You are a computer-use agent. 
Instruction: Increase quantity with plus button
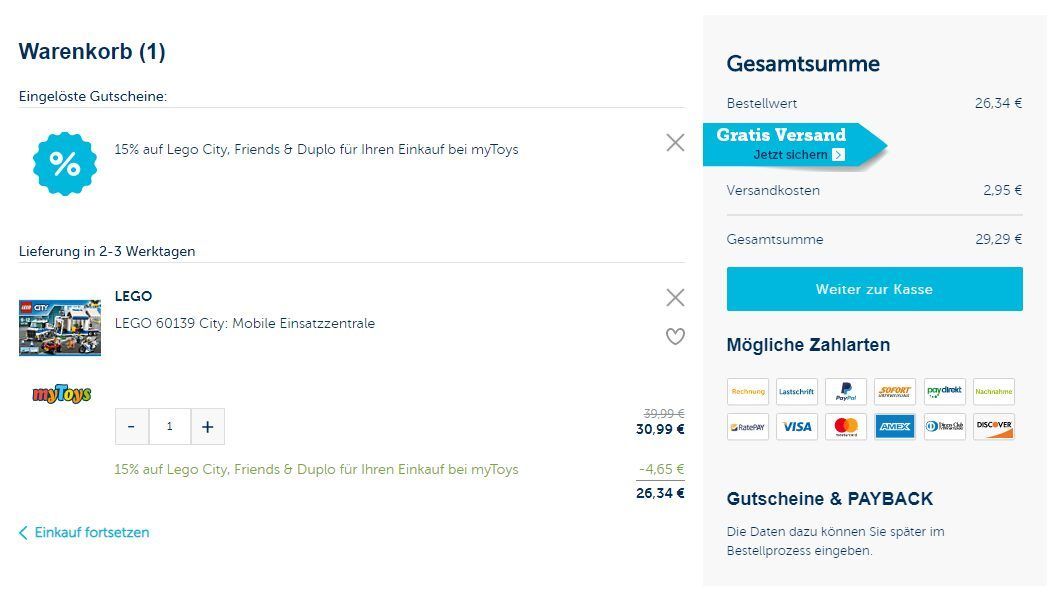point(207,427)
